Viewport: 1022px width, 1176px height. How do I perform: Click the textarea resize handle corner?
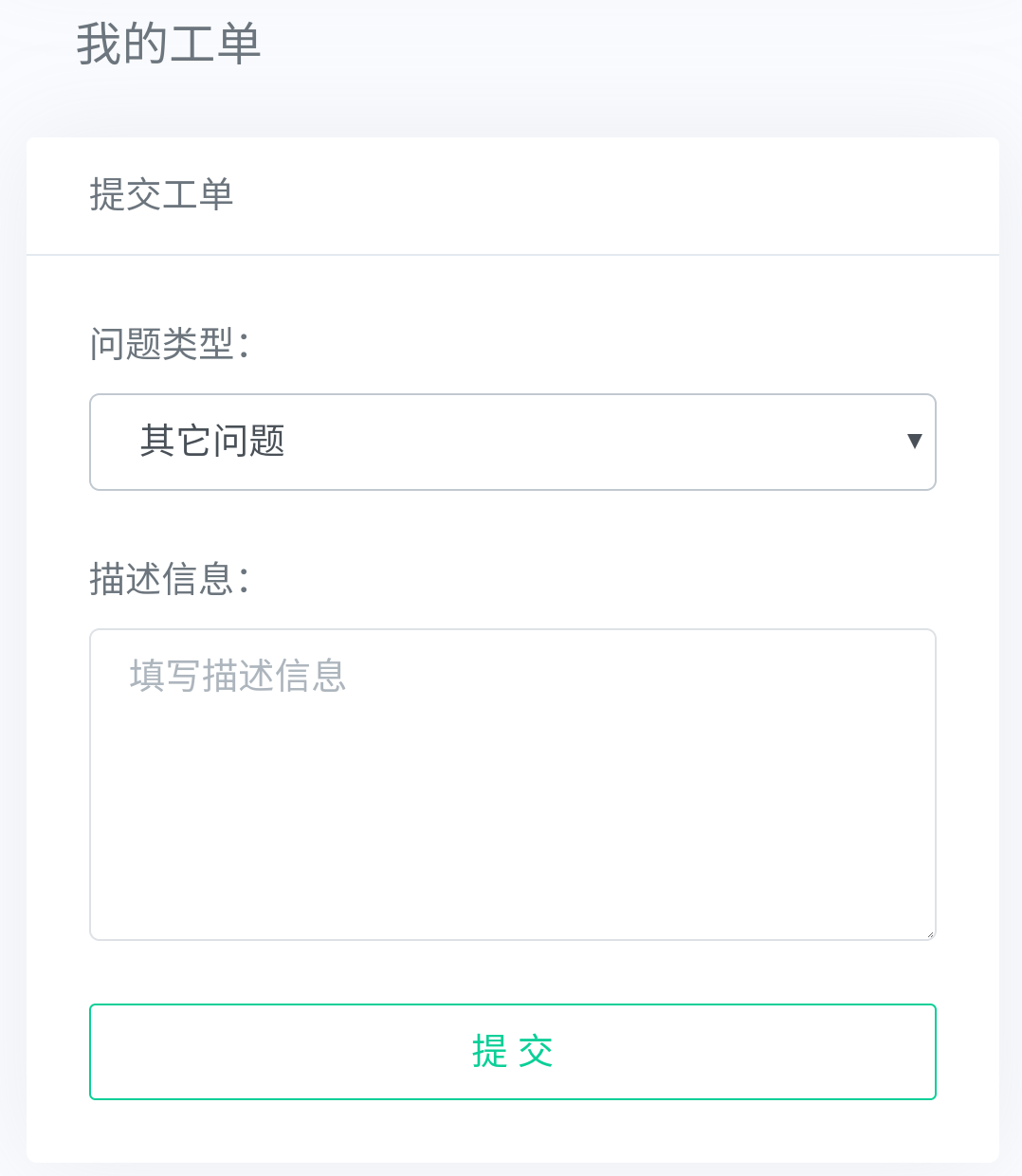click(930, 934)
